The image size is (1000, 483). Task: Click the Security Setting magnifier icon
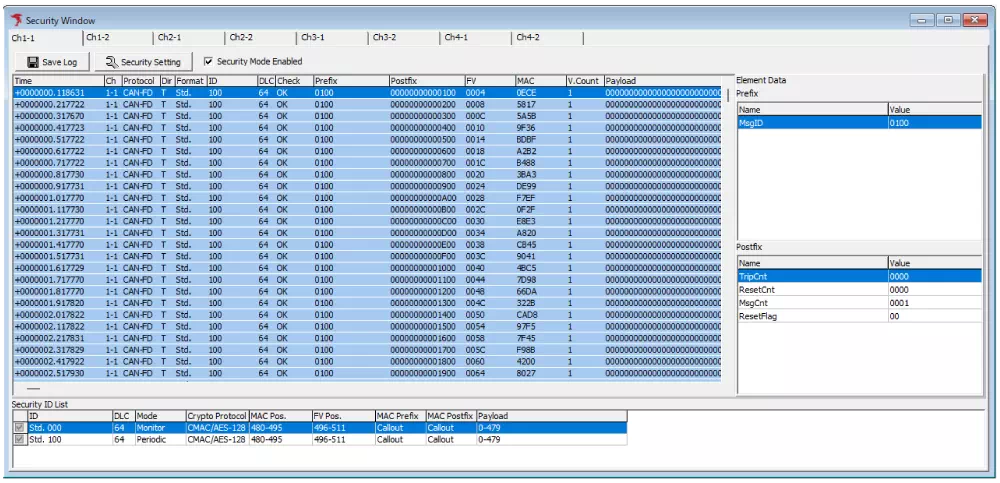coord(112,62)
